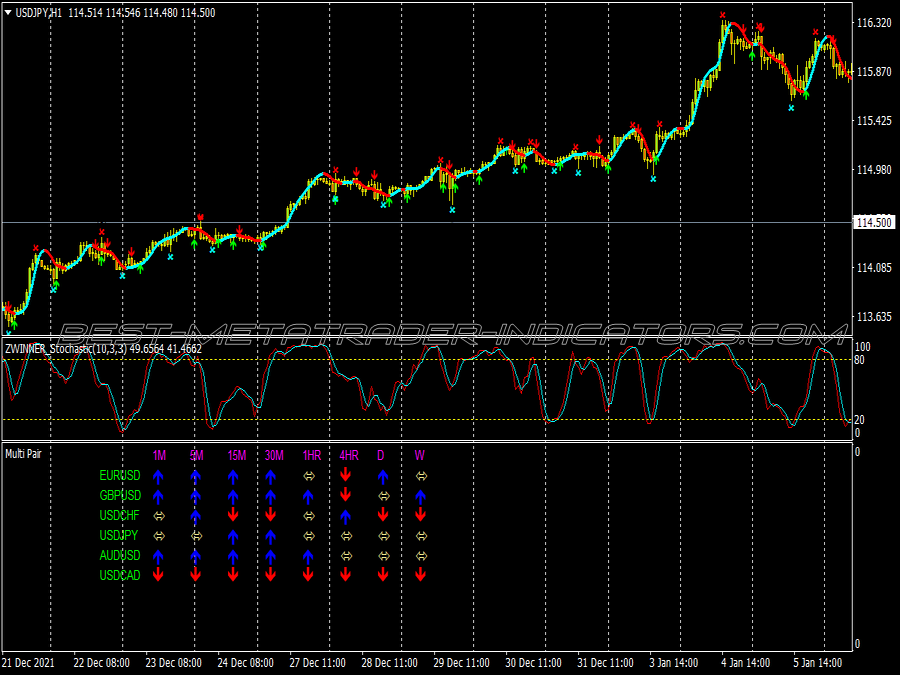Click AUDUSD 1M blue up arrow
This screenshot has height=675, width=900.
point(158,556)
